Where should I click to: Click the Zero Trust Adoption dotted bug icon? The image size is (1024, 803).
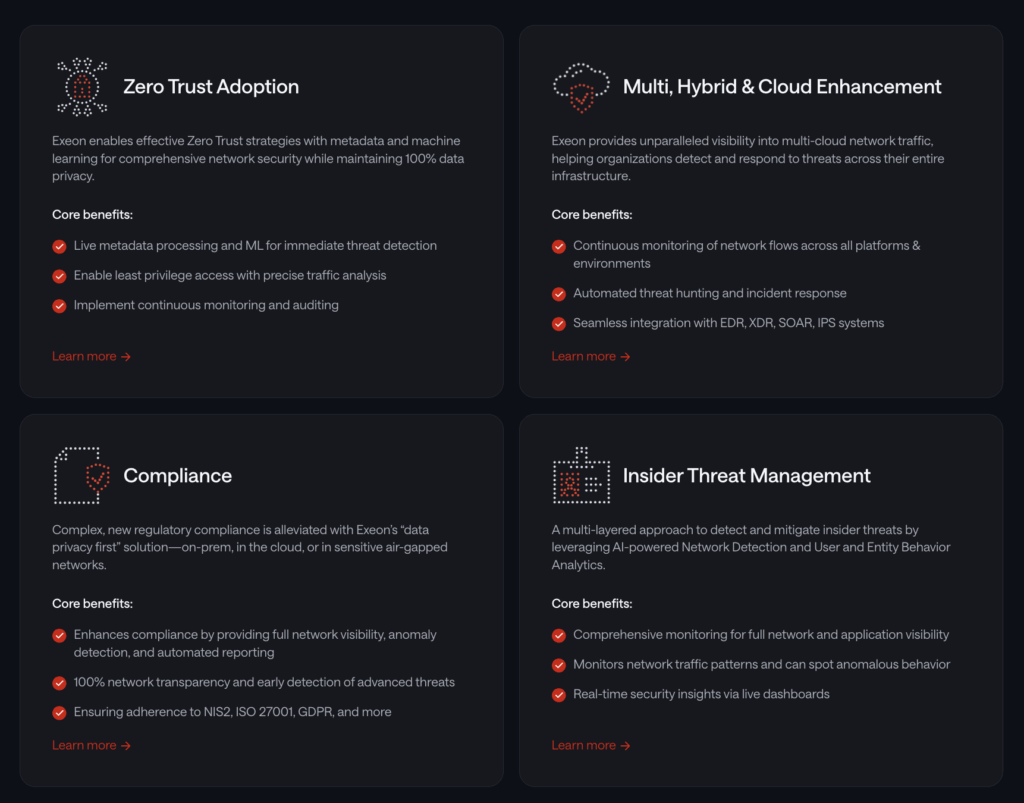click(x=82, y=87)
